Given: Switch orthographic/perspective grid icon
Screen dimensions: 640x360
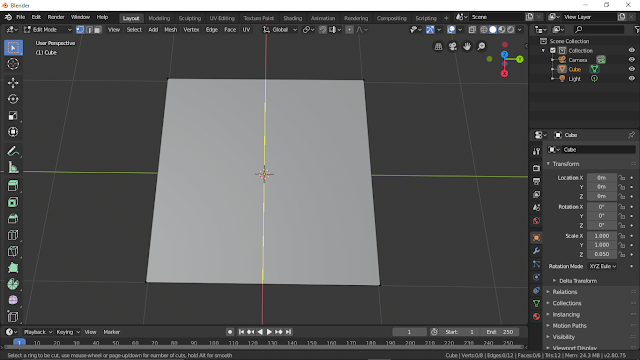Looking at the screenshot, I should 438,47.
